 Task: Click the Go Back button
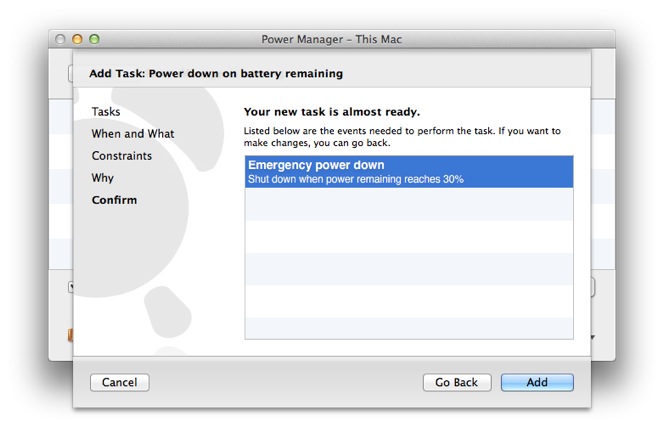click(x=456, y=382)
